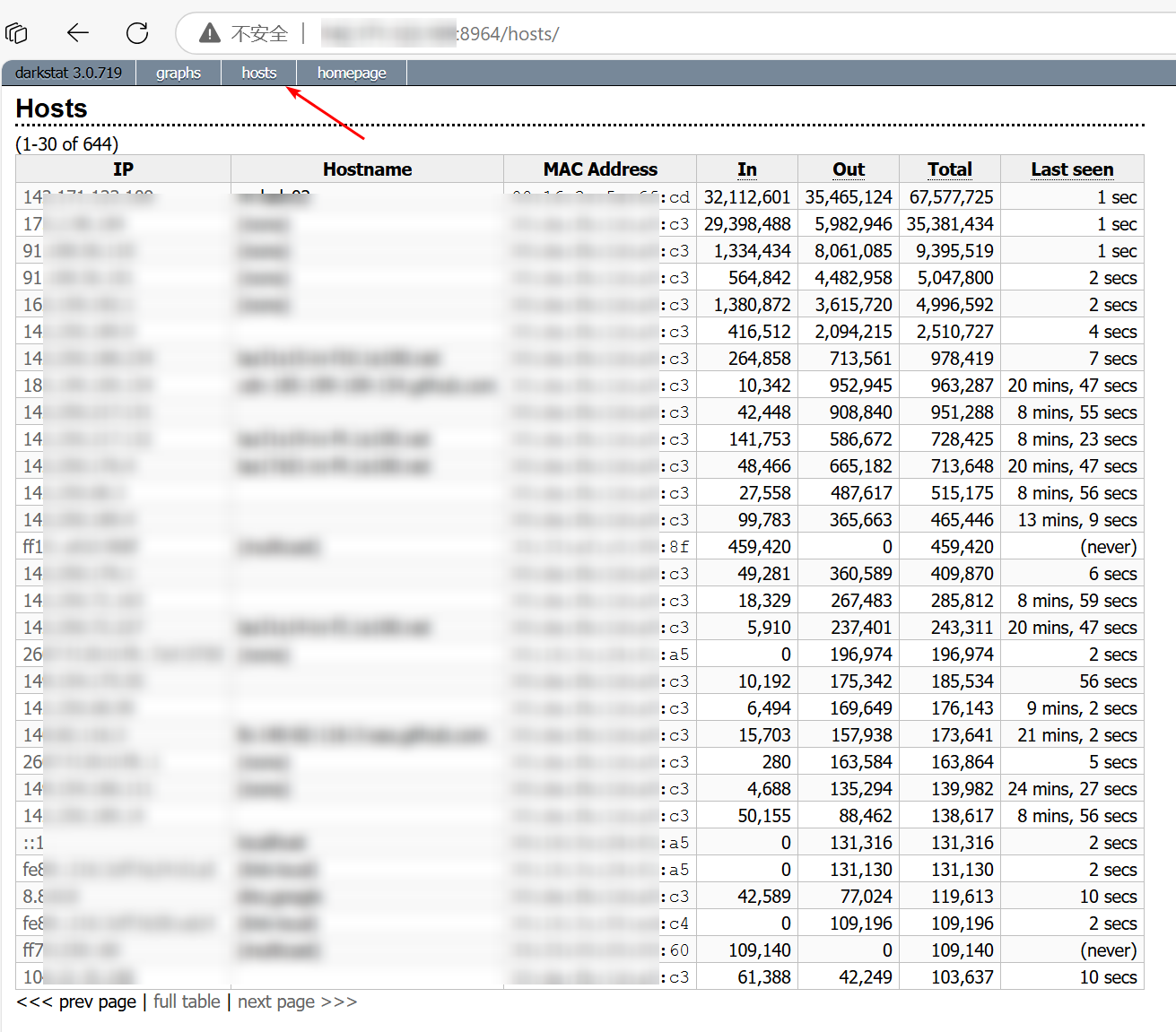Open the full table link

[x=187, y=1002]
